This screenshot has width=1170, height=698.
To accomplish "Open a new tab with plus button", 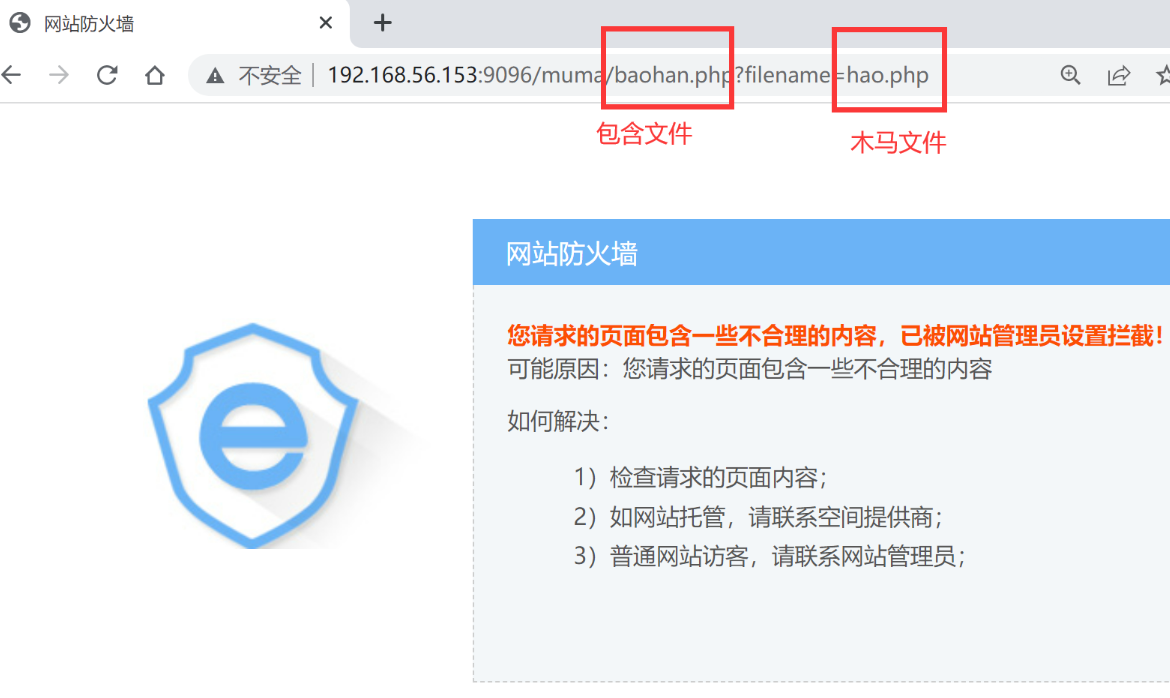I will tap(383, 23).
